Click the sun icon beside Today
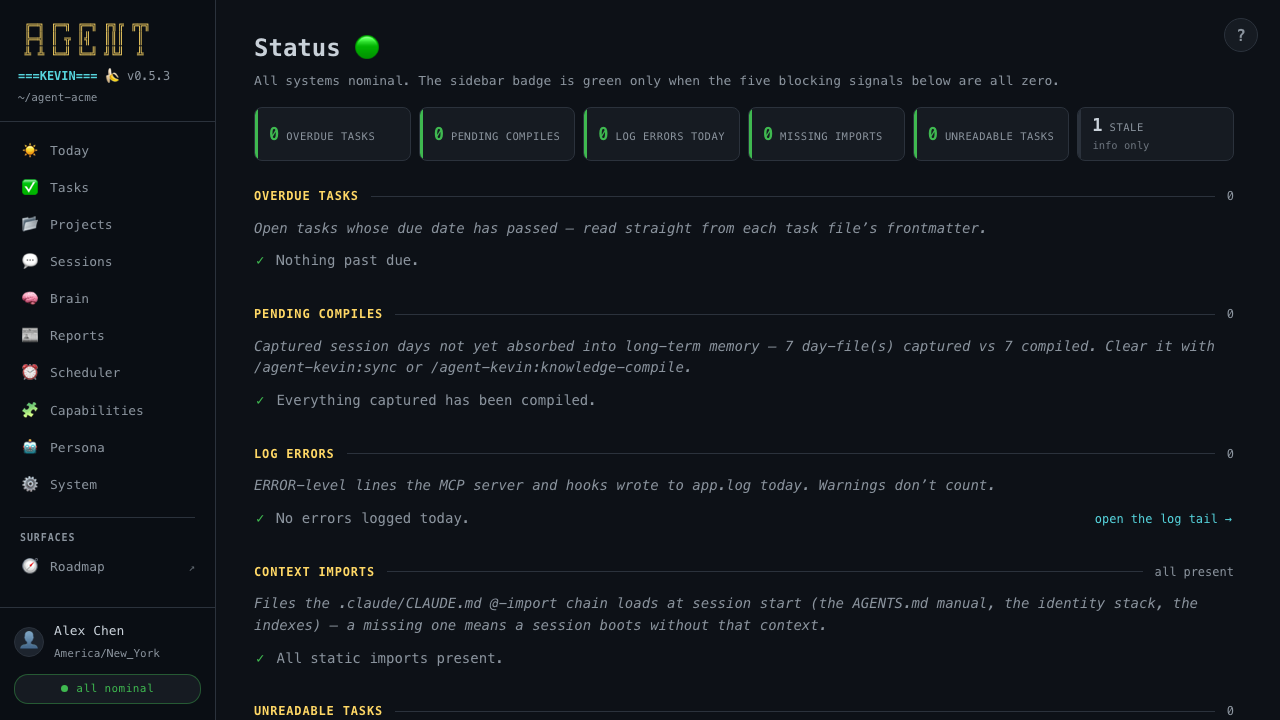 tap(30, 150)
